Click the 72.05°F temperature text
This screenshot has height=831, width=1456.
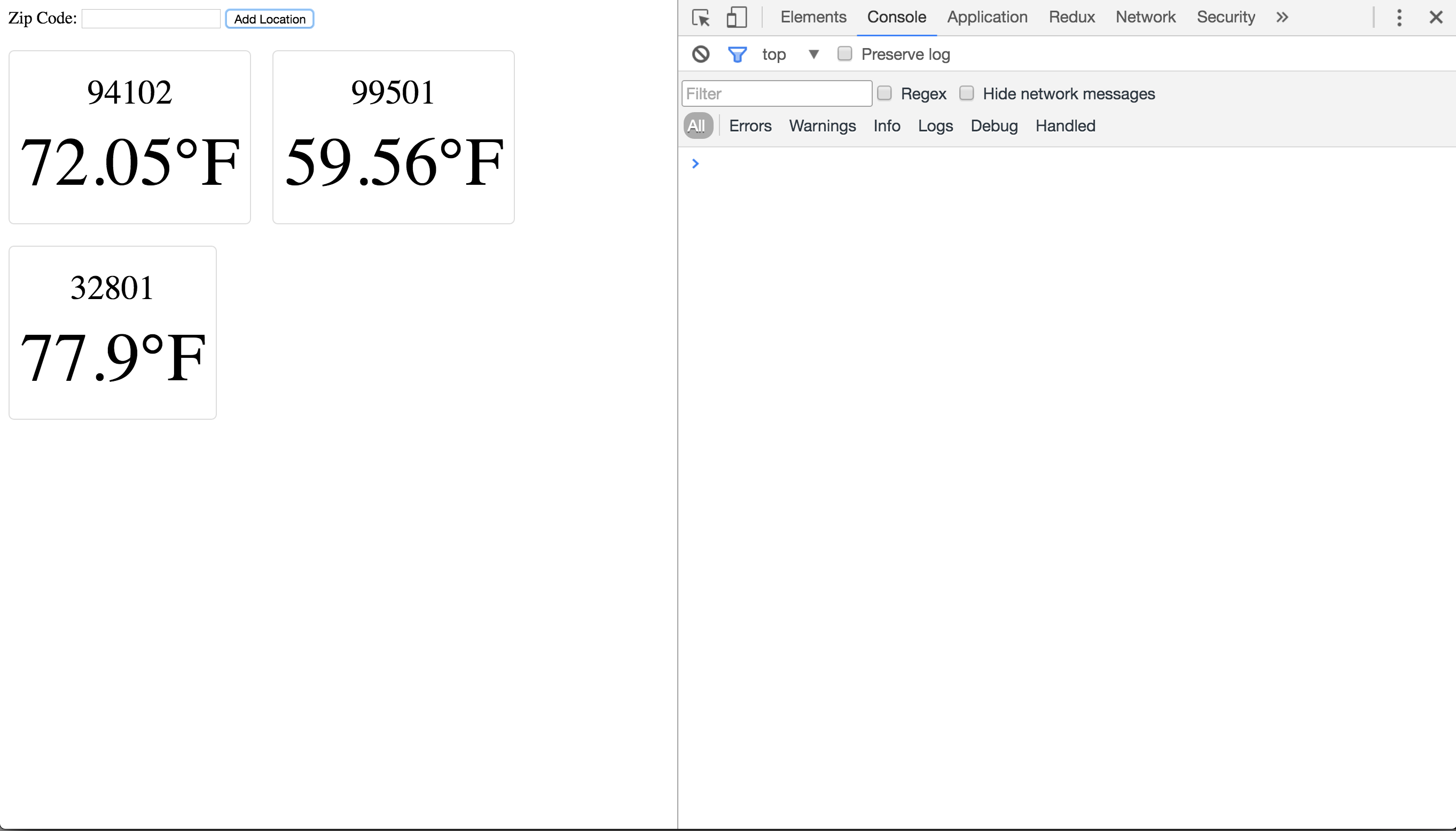click(130, 163)
